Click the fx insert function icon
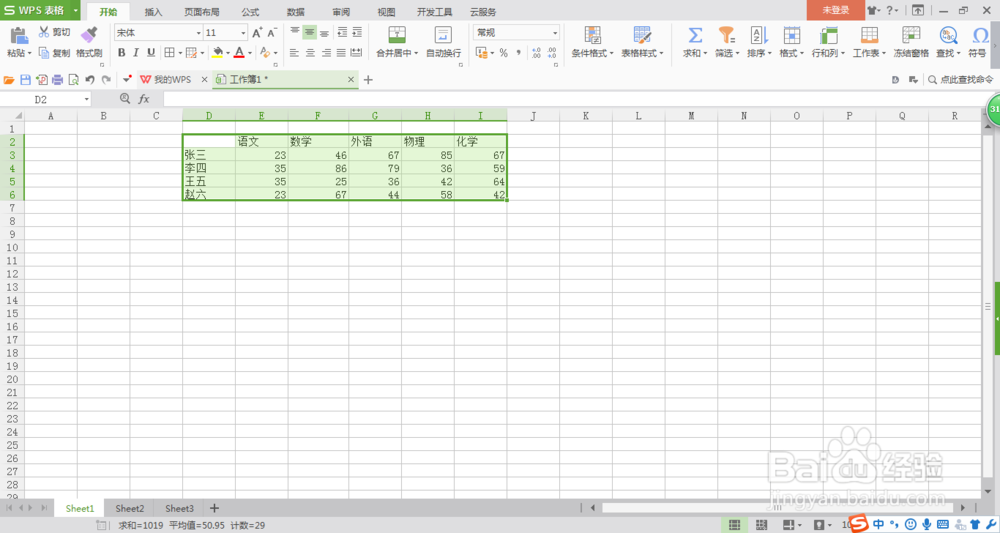1000x533 pixels. (144, 99)
